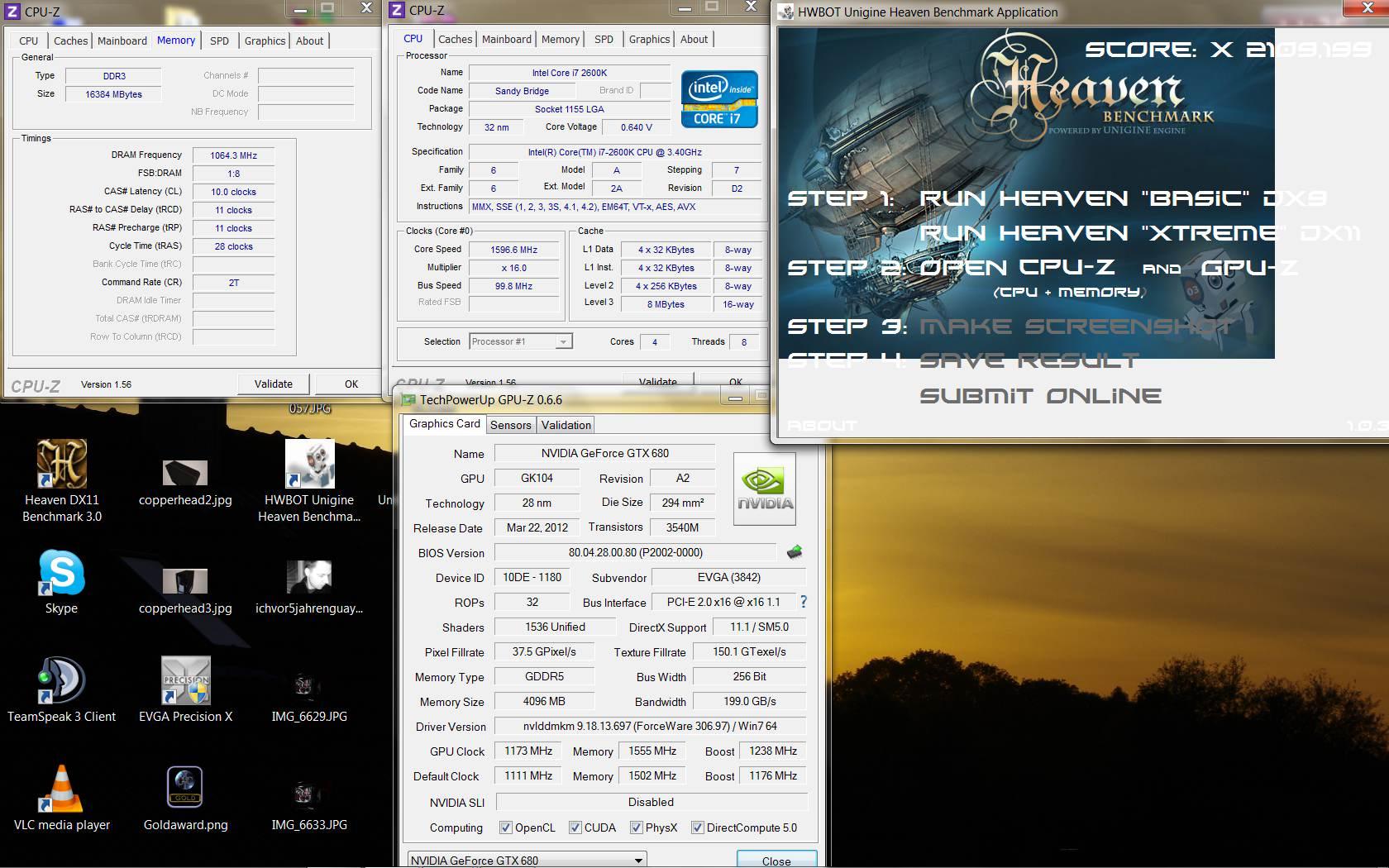
Task: Click Submit Online in HWBOT app
Action: [1041, 396]
